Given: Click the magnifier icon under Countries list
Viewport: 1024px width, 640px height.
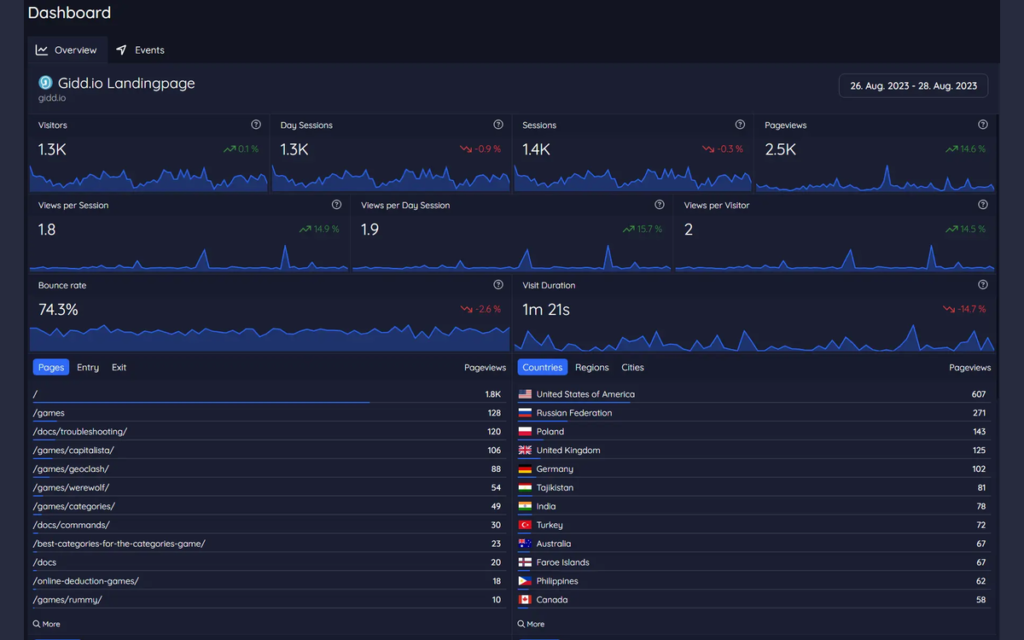Looking at the screenshot, I should (521, 624).
